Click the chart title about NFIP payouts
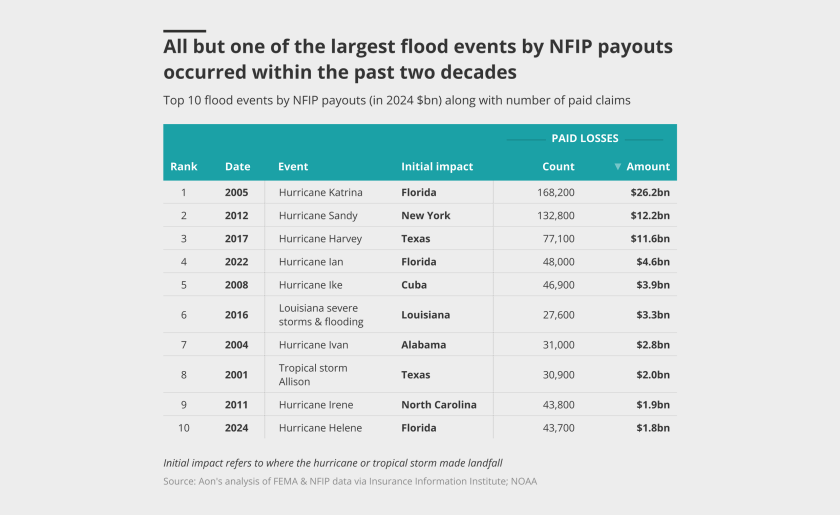The height and width of the screenshot is (515, 840). (418, 59)
